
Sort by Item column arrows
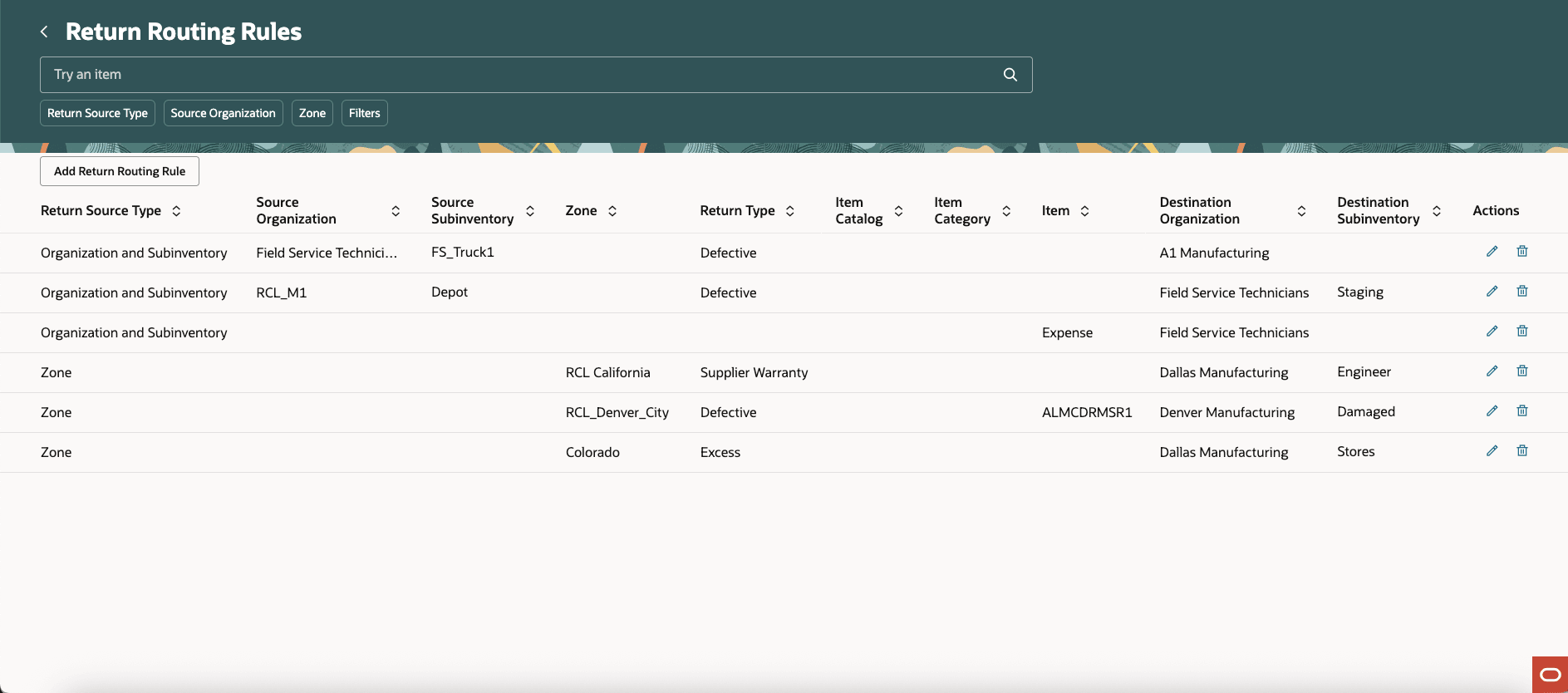pyautogui.click(x=1084, y=211)
